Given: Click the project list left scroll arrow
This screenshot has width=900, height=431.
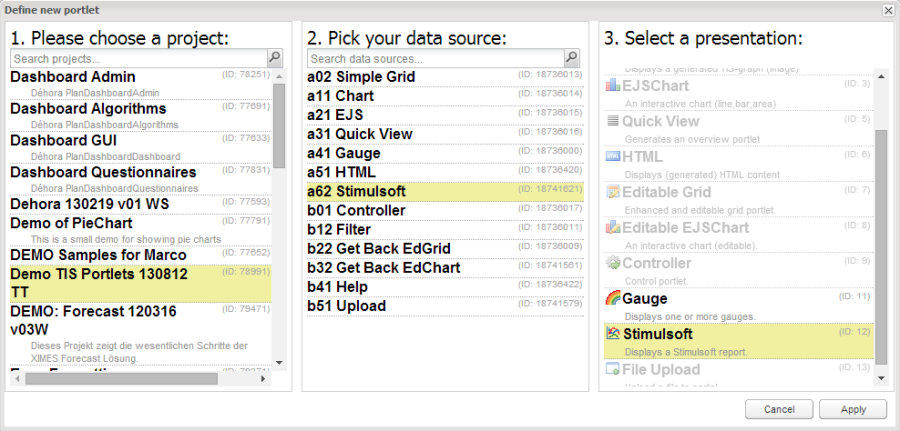Looking at the screenshot, I should click(x=17, y=379).
